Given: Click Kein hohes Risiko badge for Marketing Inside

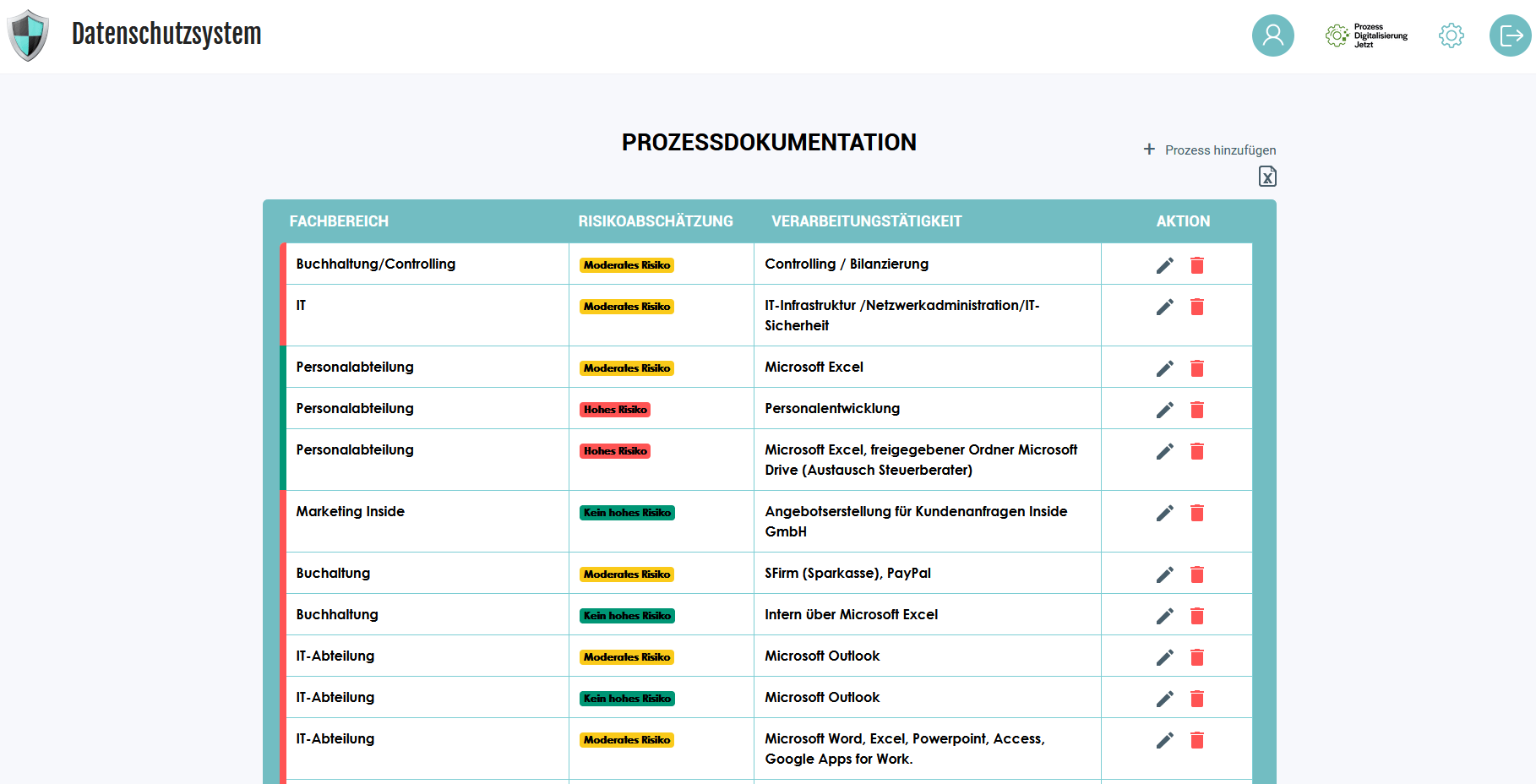Looking at the screenshot, I should point(627,513).
